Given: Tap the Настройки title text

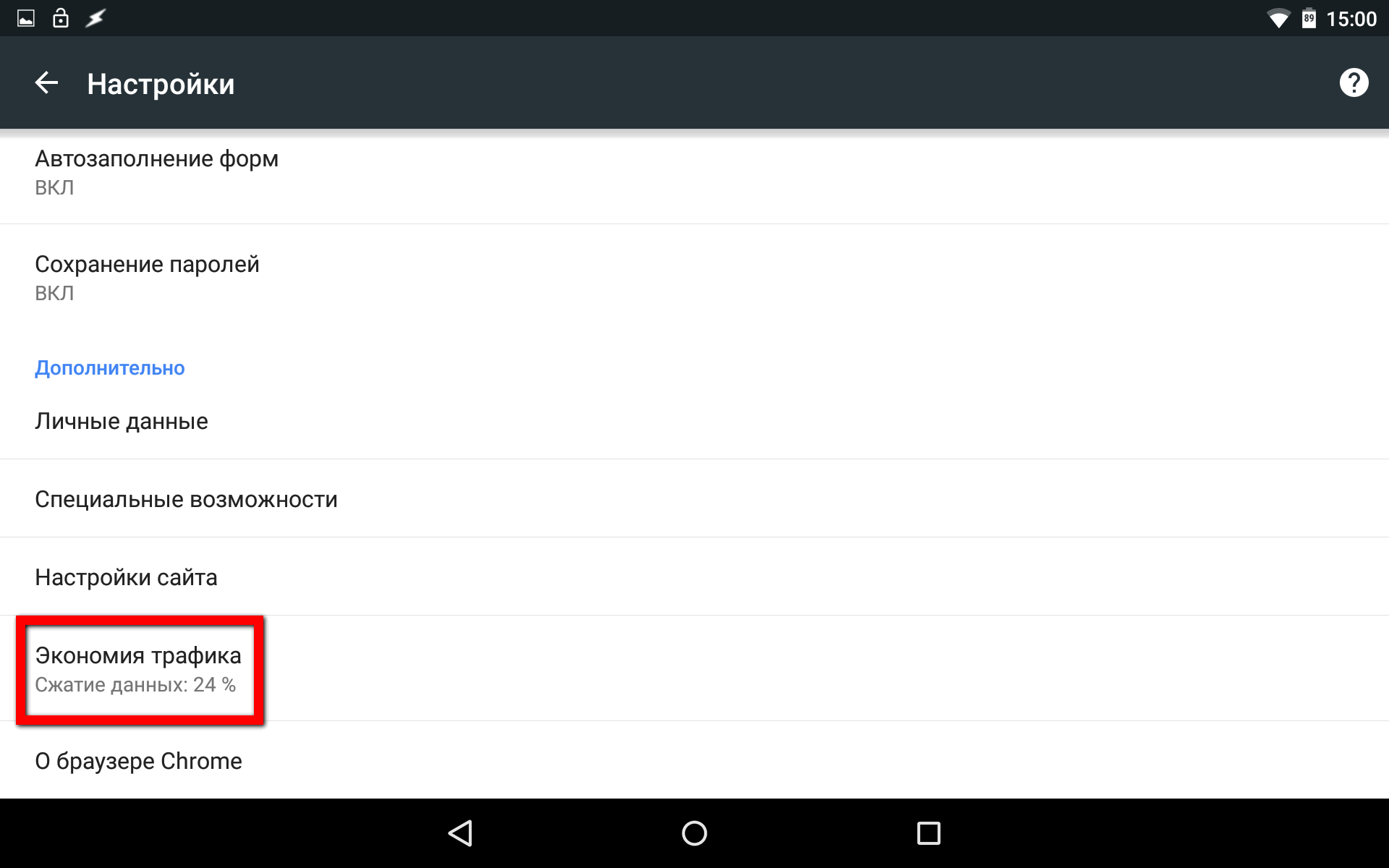Looking at the screenshot, I should (161, 84).
